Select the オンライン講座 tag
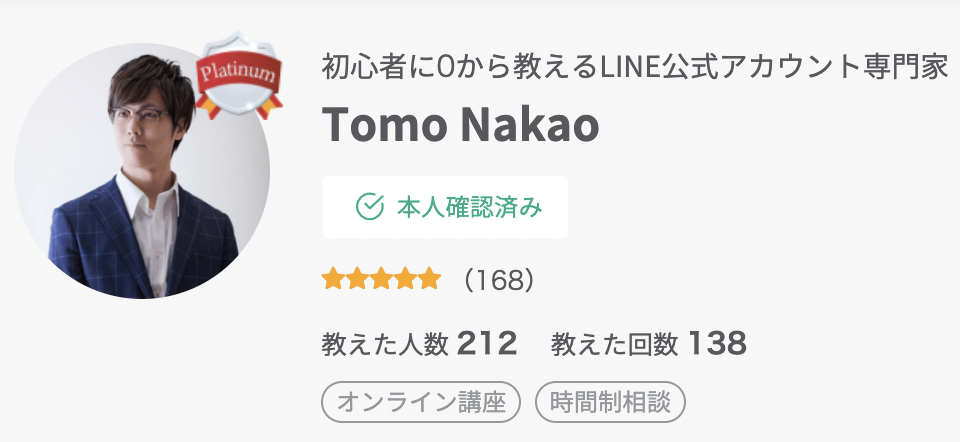 421,402
